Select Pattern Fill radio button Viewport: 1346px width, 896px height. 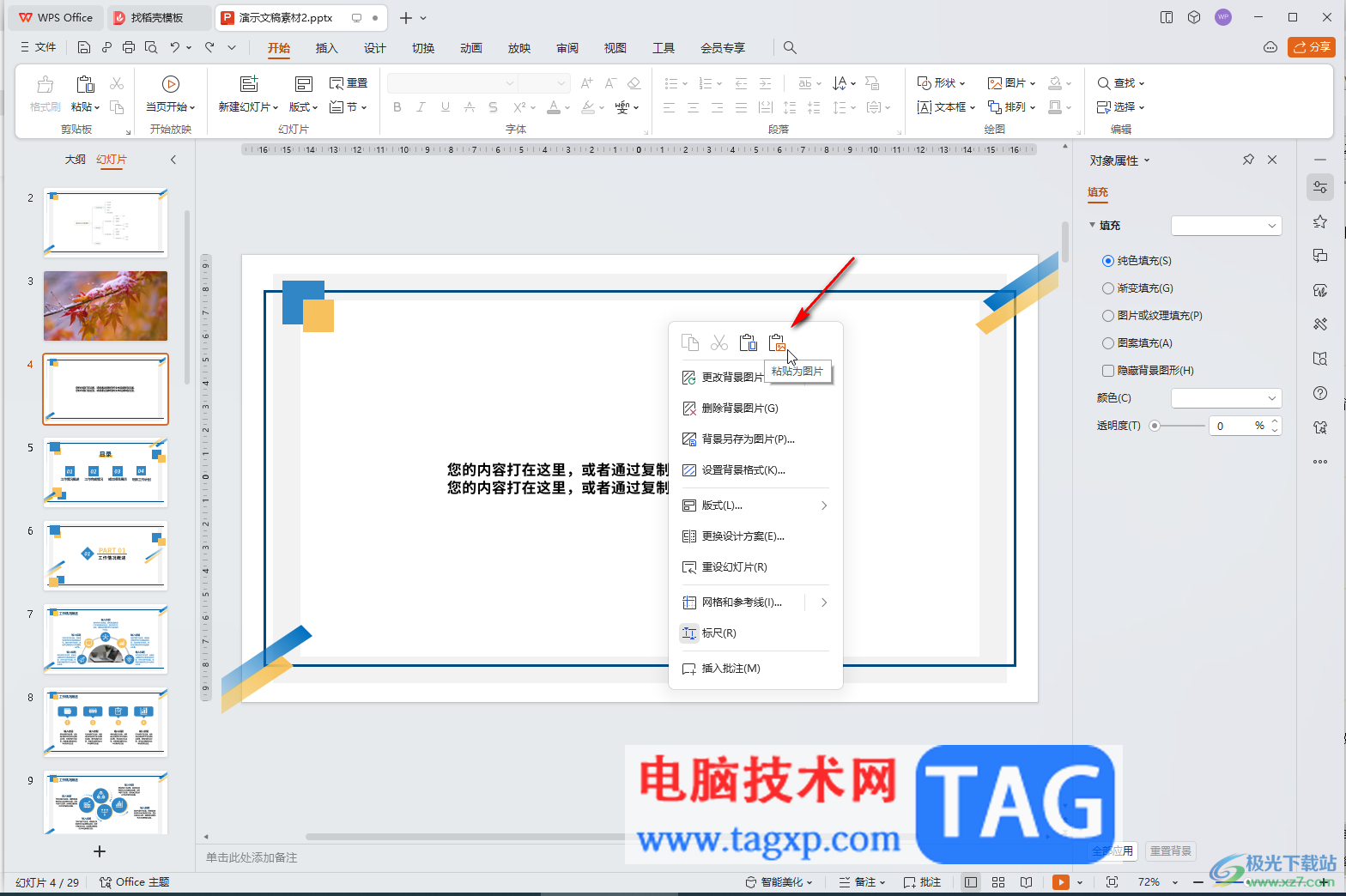pyautogui.click(x=1108, y=343)
